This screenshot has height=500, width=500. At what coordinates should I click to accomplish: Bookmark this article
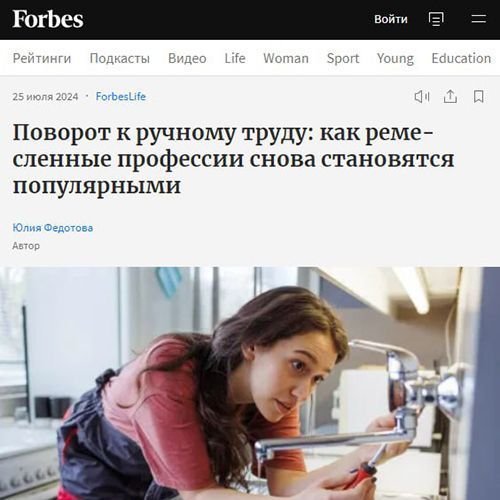pos(479,97)
